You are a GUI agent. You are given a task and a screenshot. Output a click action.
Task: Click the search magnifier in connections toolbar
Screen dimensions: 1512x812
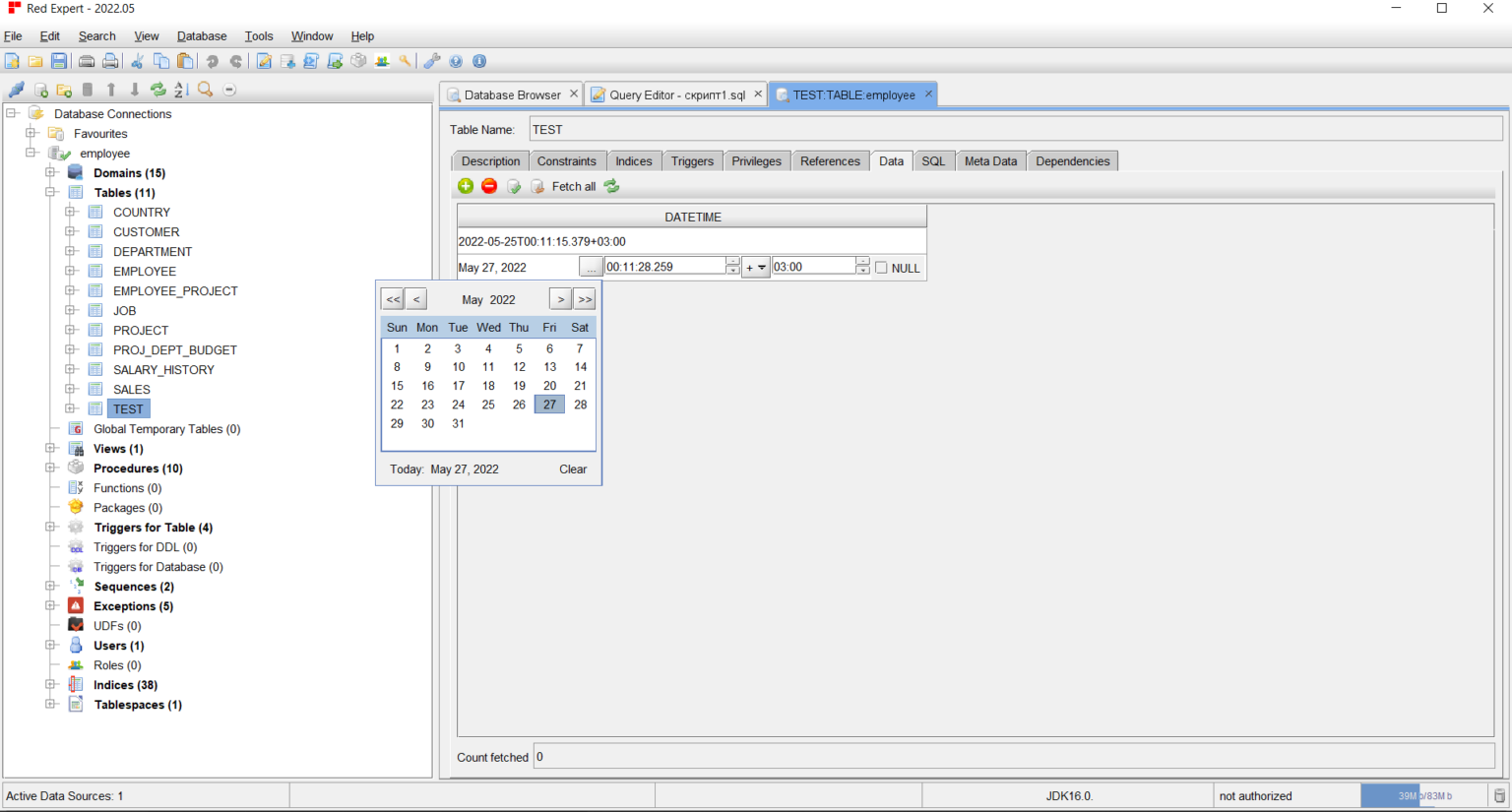coord(205,90)
